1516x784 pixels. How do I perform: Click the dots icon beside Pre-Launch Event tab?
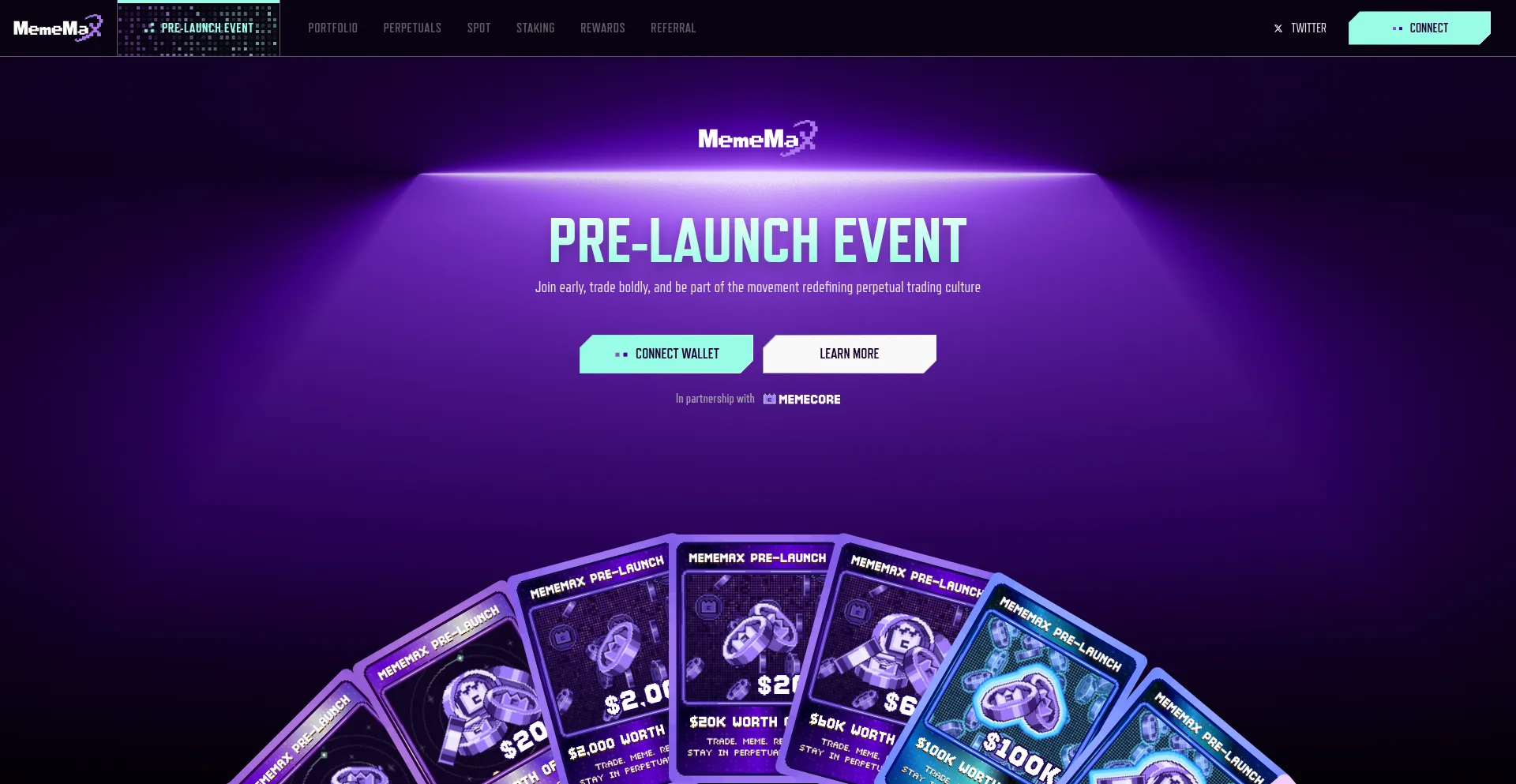point(149,28)
